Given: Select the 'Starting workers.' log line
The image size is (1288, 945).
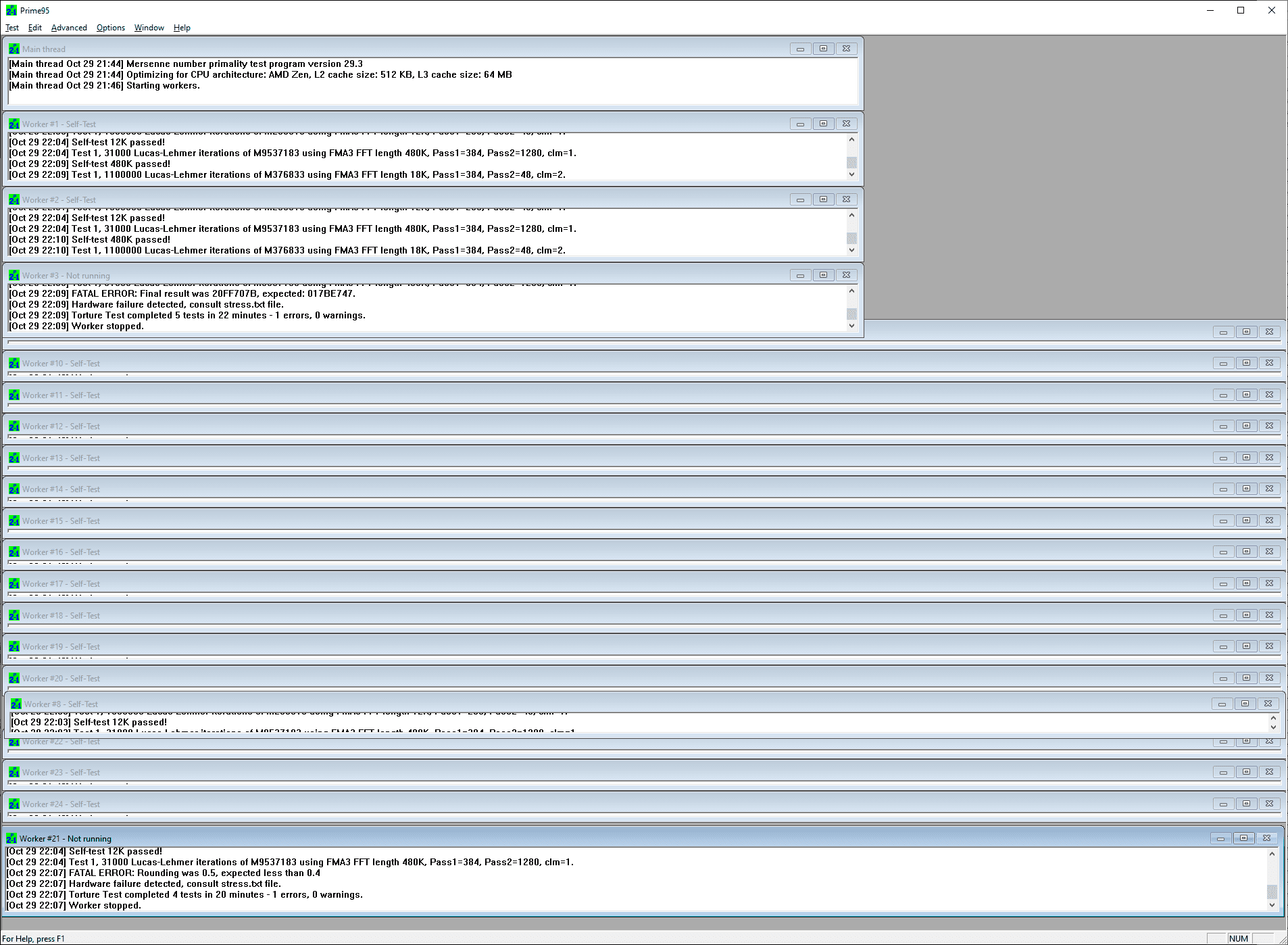Looking at the screenshot, I should point(104,85).
